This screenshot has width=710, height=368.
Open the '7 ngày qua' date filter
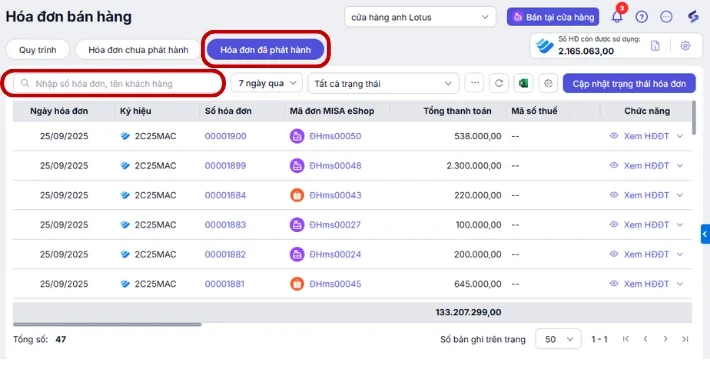(266, 83)
